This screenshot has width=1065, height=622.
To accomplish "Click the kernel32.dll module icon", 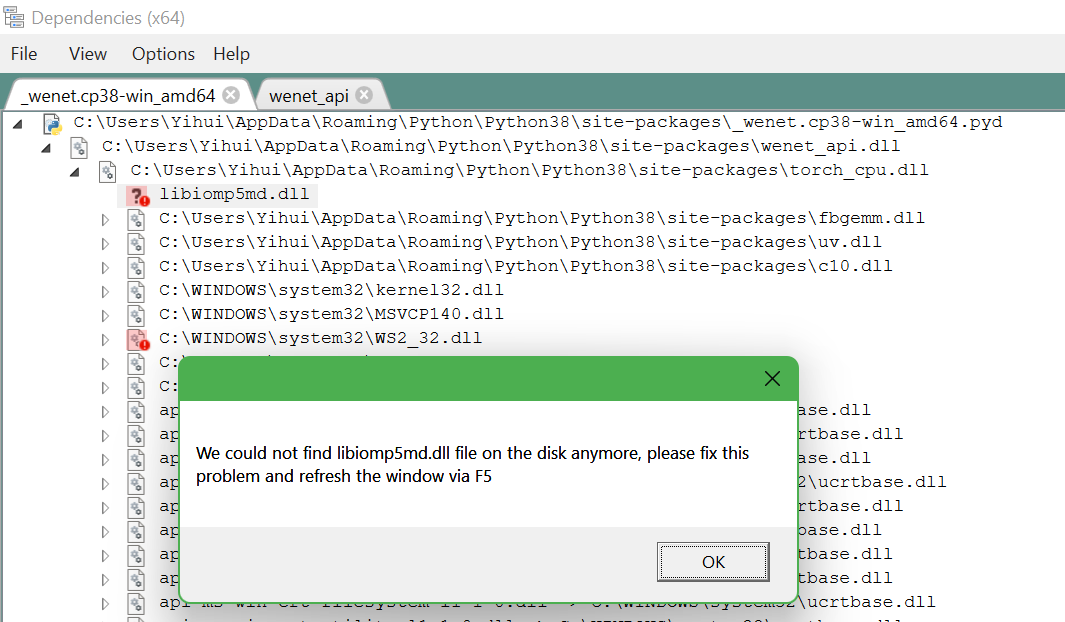I will click(x=135, y=291).
